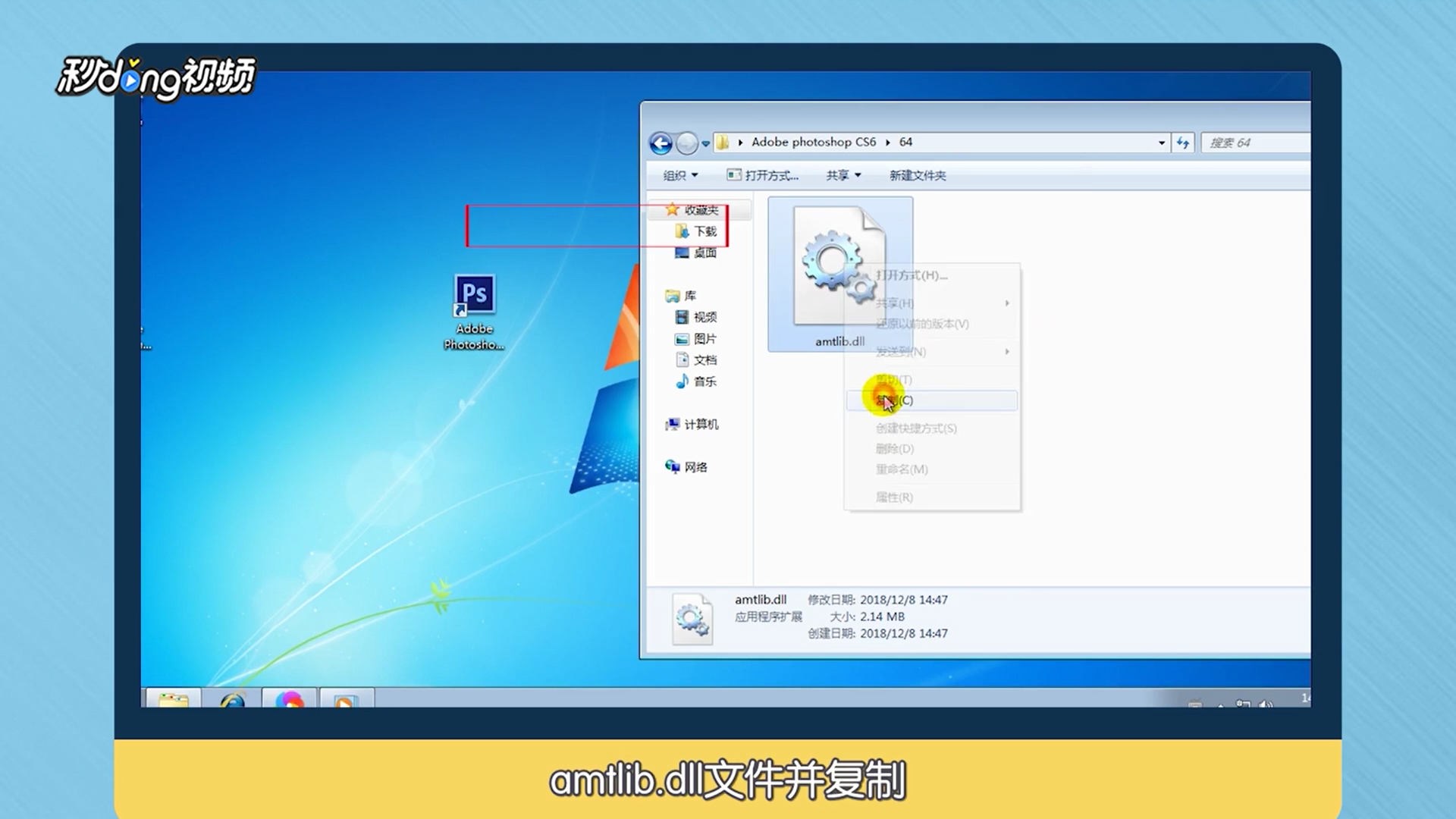The height and width of the screenshot is (819, 1456).
Task: Choose 还原以前的版本(V) in context menu
Action: click(x=932, y=324)
